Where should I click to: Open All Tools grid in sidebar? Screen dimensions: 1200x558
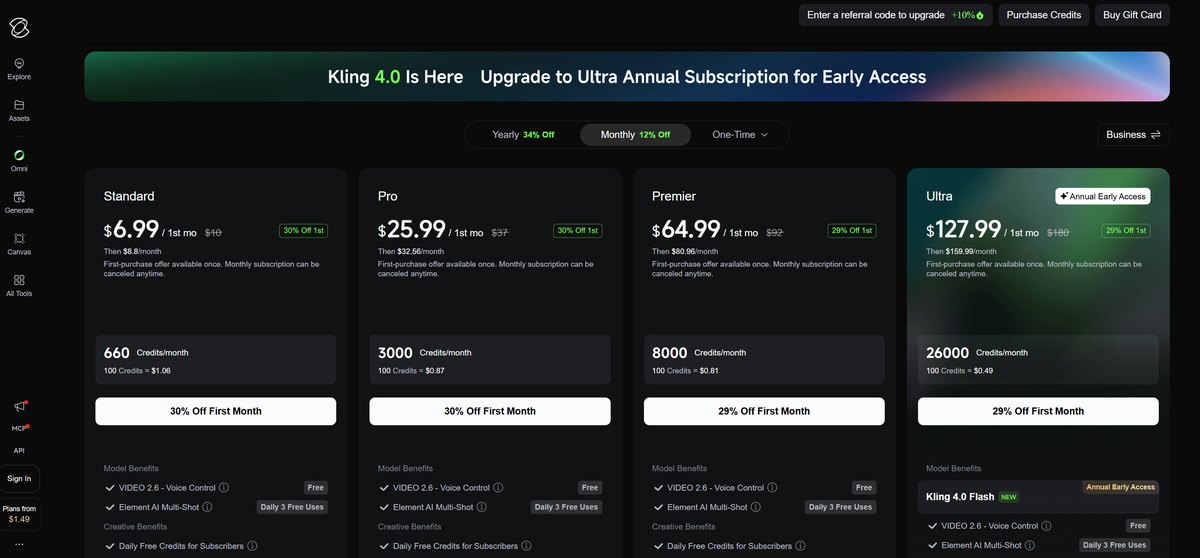[19, 286]
